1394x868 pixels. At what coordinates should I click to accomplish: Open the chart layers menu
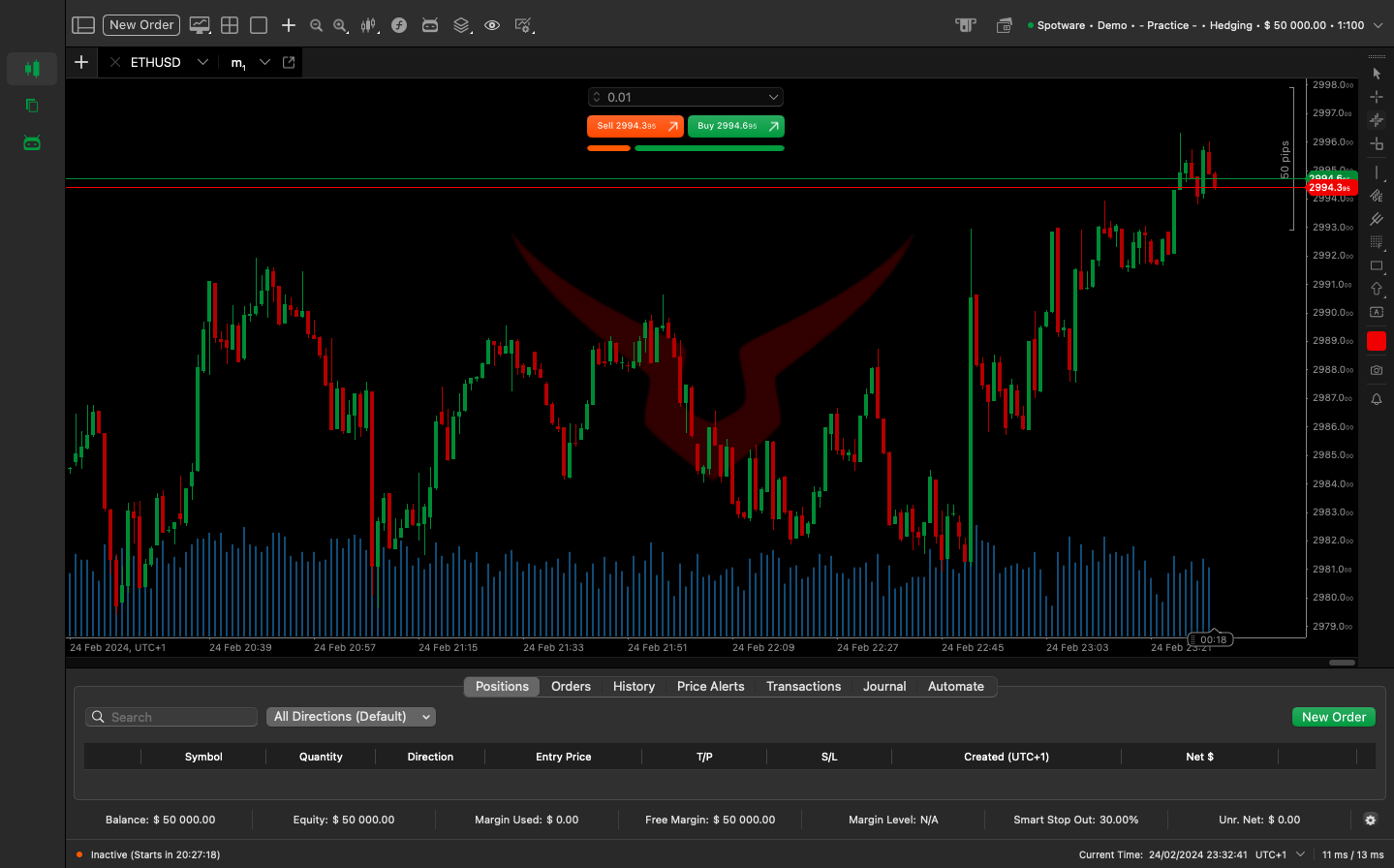[462, 25]
